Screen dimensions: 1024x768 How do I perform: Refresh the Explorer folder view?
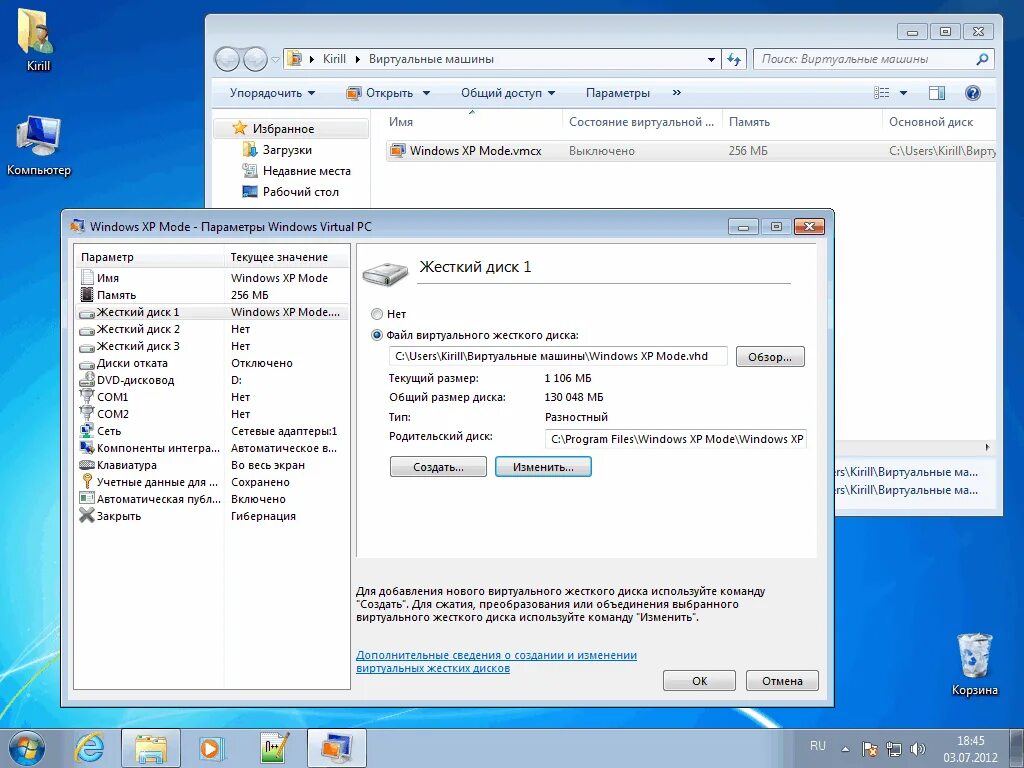point(734,59)
